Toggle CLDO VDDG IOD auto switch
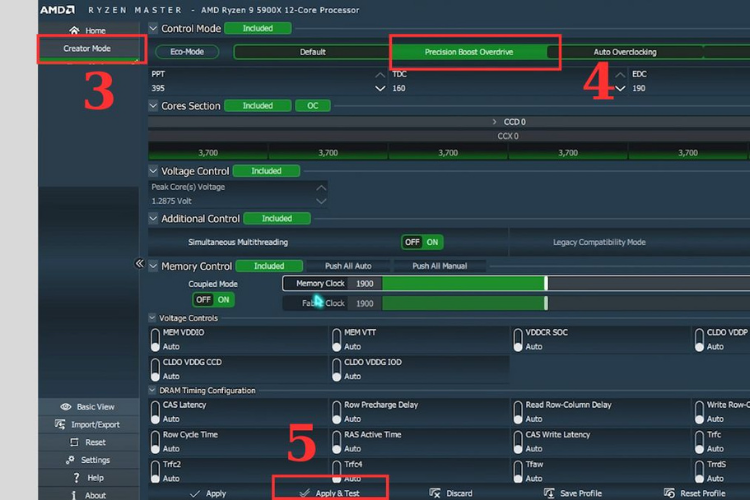Image resolution: width=750 pixels, height=500 pixels. [336, 370]
